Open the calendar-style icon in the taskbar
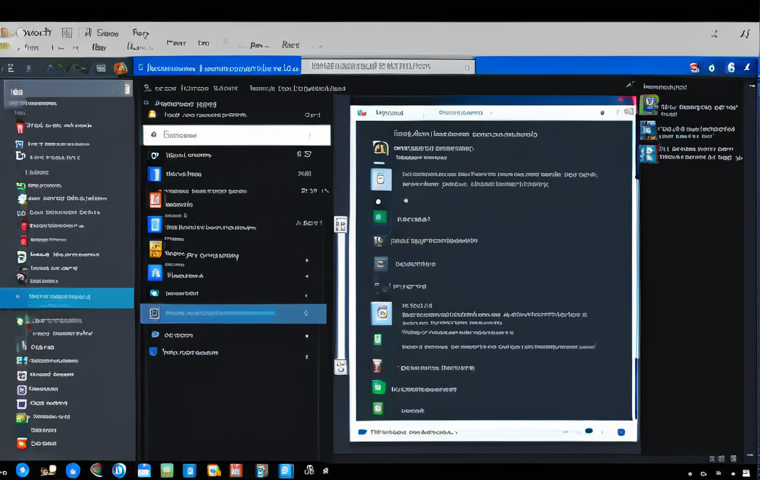Viewport: 760px width, 480px height. coord(144,470)
